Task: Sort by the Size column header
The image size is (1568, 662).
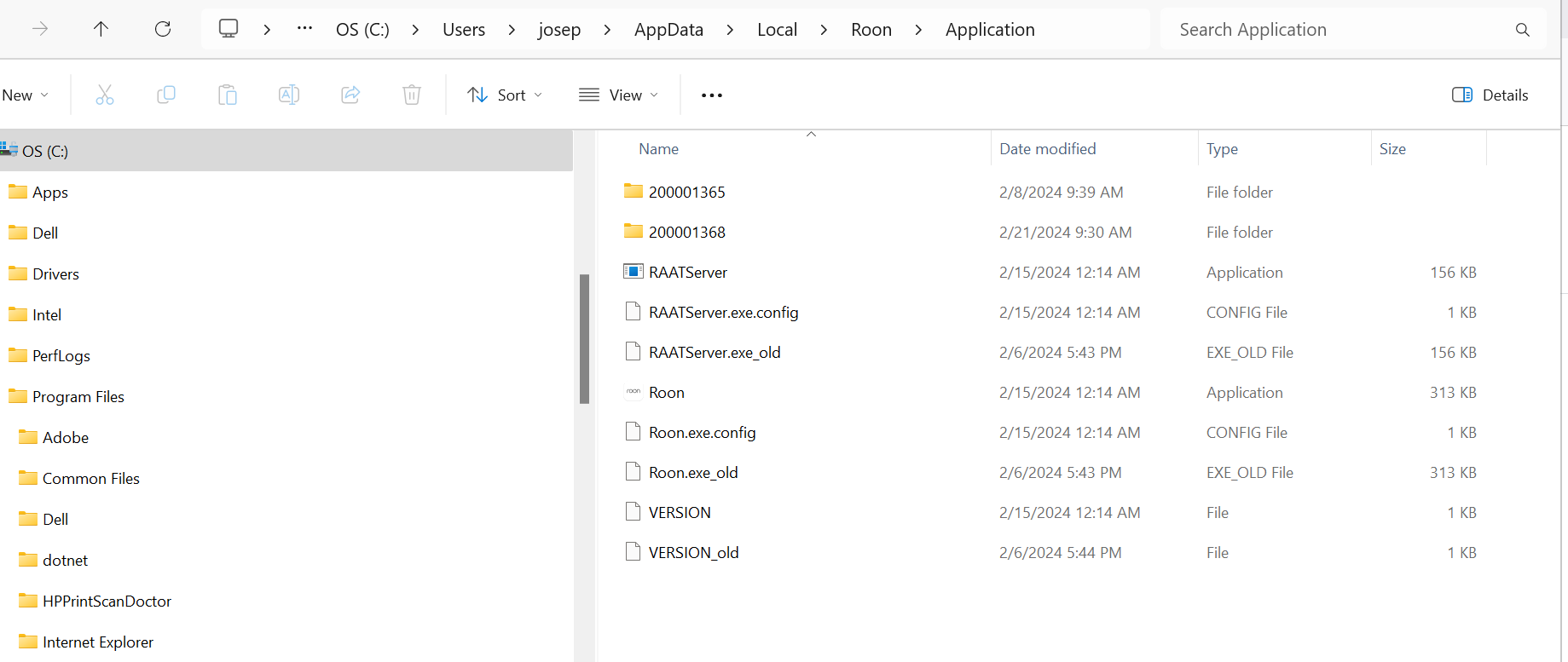Action: tap(1392, 149)
